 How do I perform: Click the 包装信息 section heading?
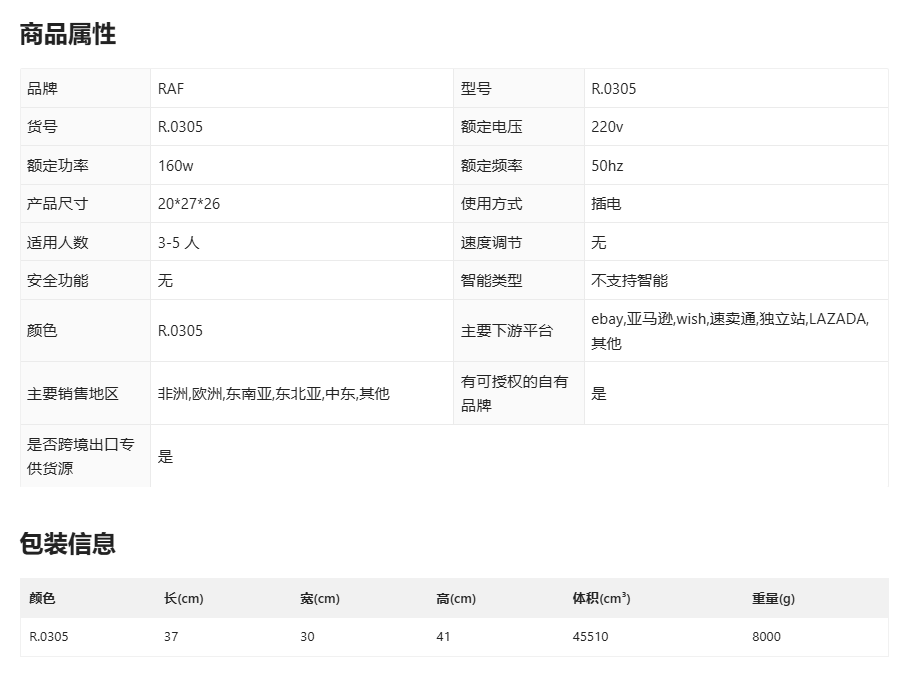[x=68, y=544]
